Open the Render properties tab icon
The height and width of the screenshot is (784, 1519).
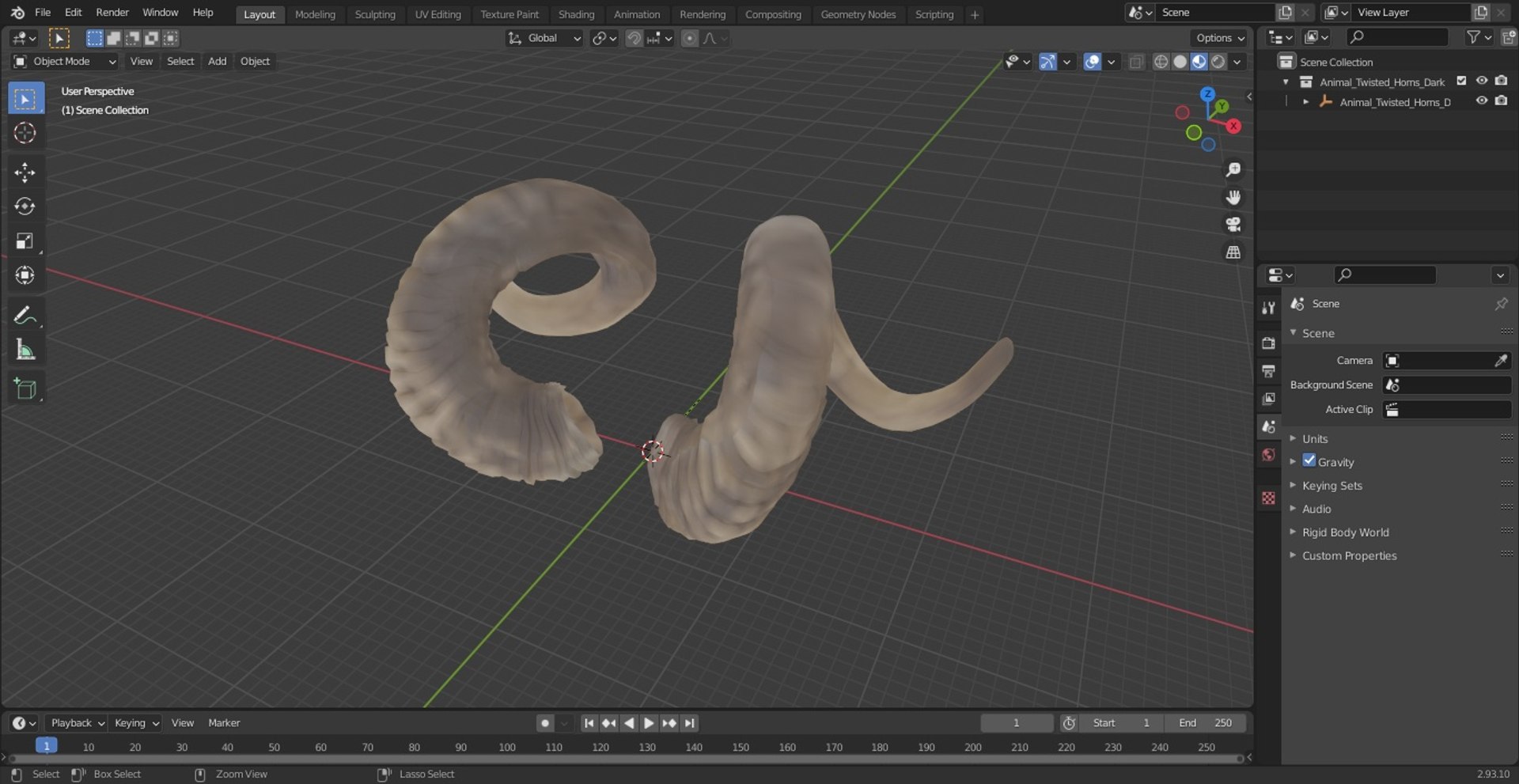point(1269,343)
